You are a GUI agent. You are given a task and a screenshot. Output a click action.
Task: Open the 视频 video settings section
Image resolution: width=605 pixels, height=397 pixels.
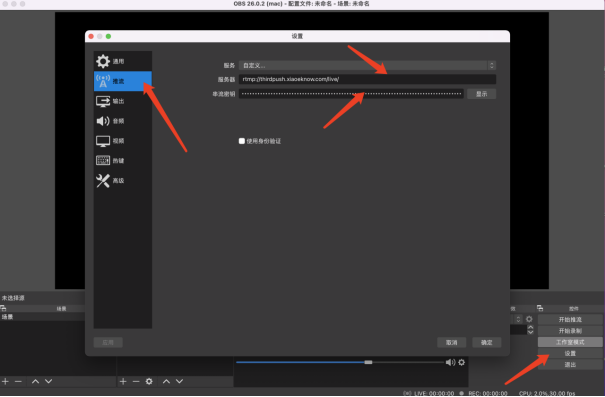tap(123, 141)
